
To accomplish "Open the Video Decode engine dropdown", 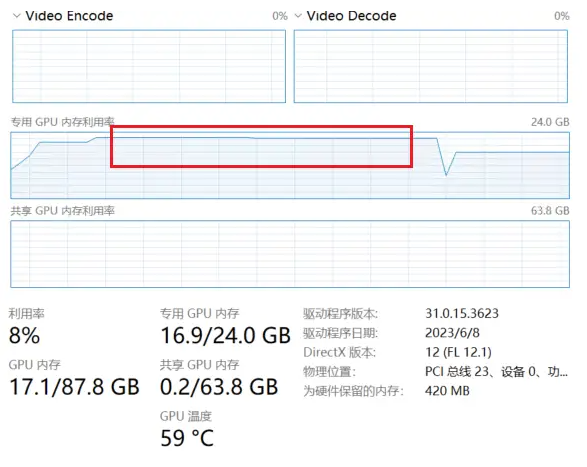I will coord(298,16).
